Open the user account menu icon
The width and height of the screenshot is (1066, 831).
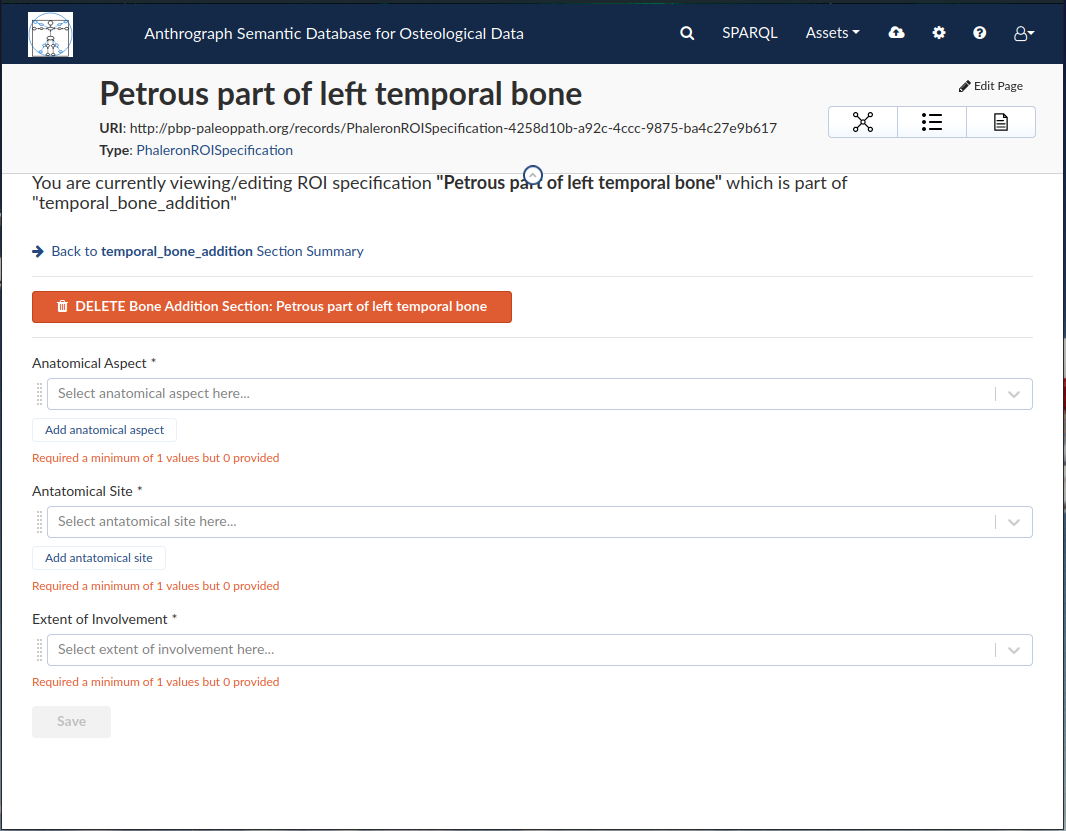click(x=1023, y=33)
